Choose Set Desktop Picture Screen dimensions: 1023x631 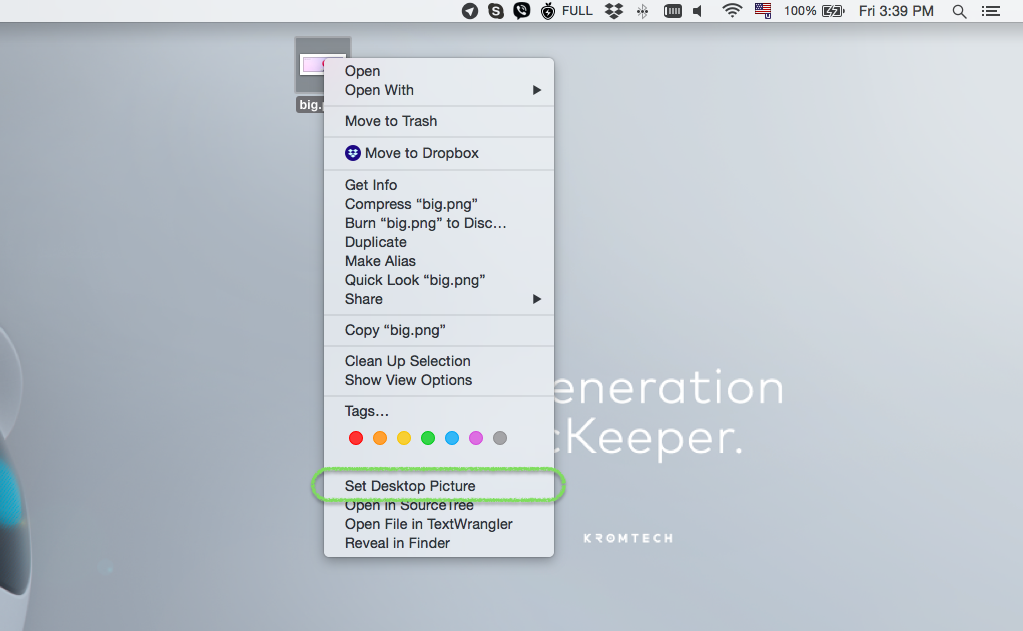438,486
